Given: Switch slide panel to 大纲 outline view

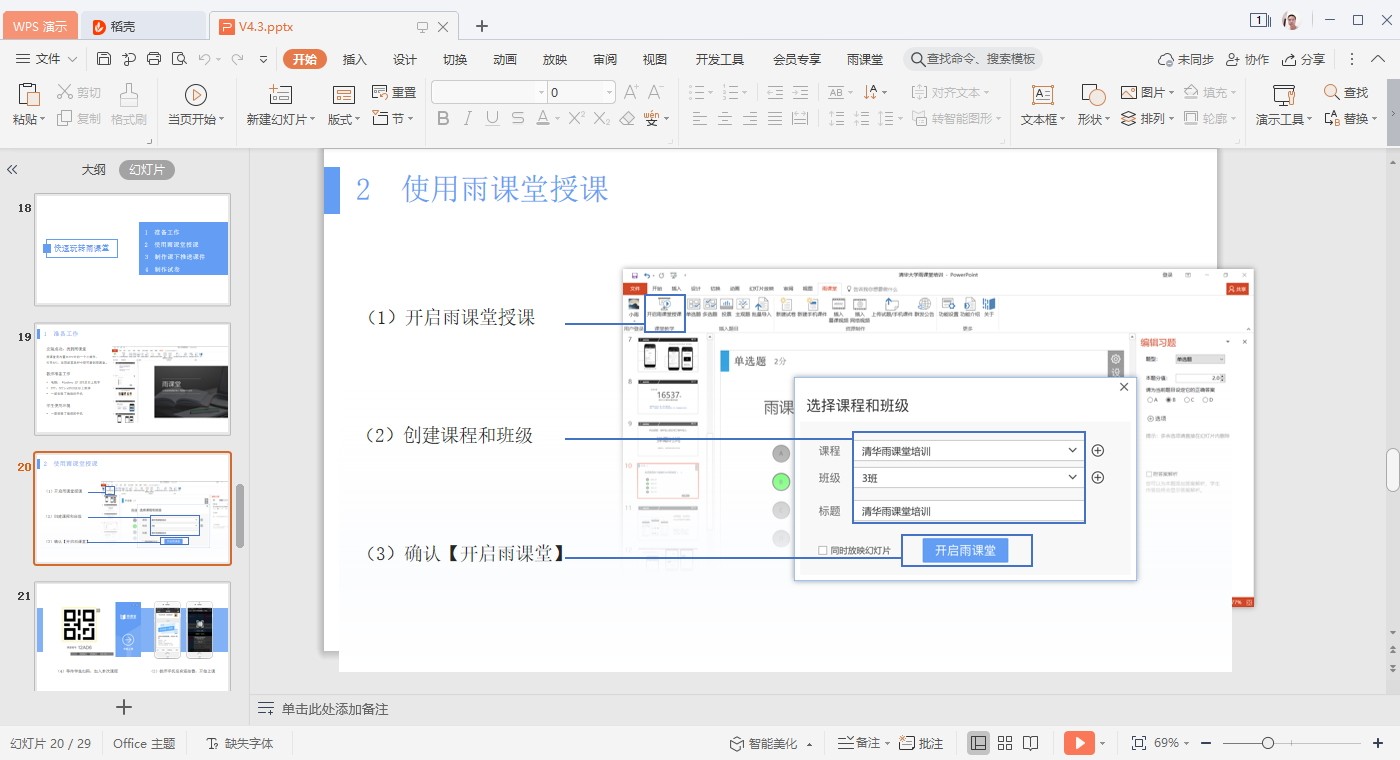Looking at the screenshot, I should point(93,170).
